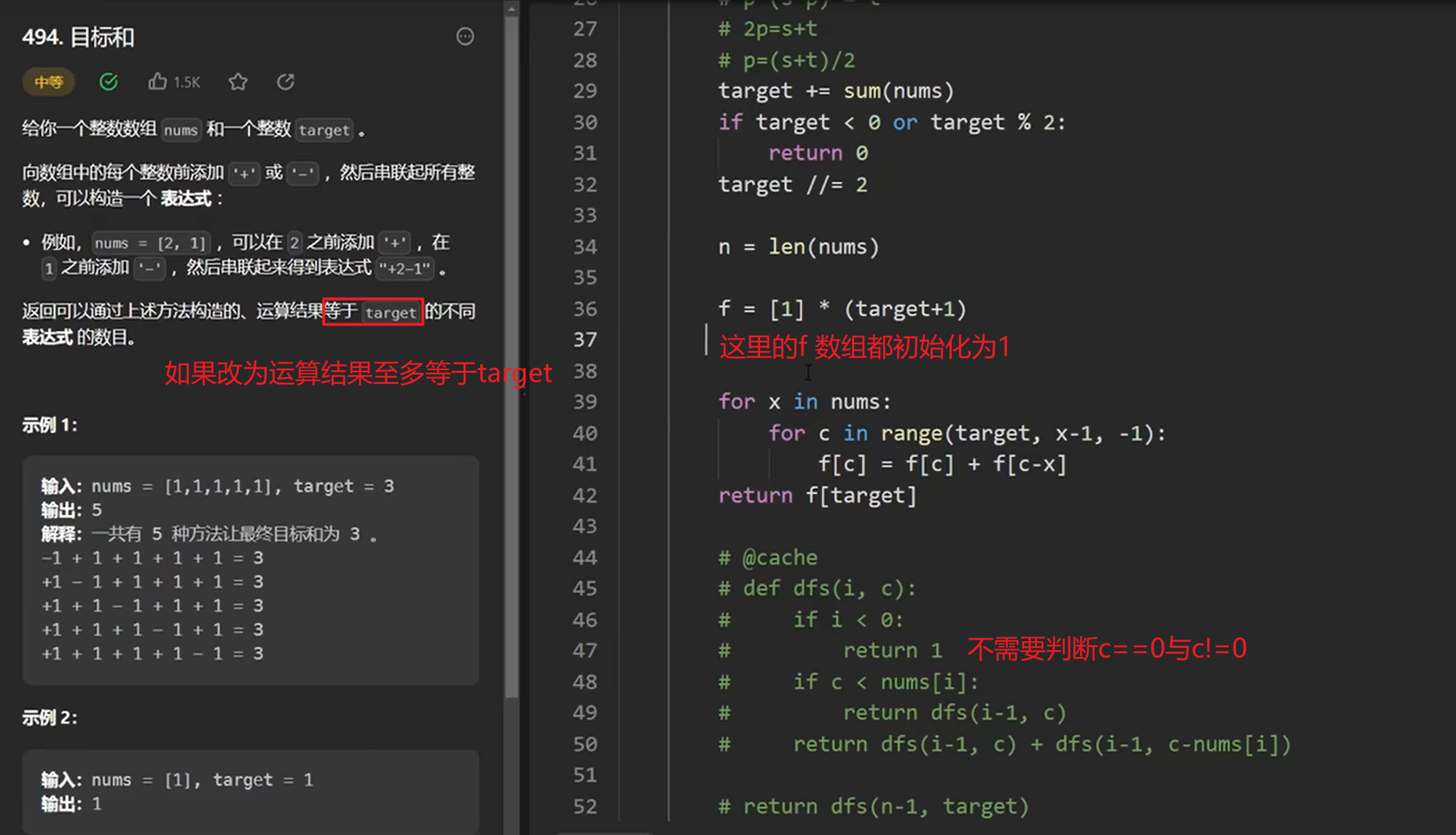The width and height of the screenshot is (1456, 835).
Task: Click line number 44 in the gutter
Action: [584, 557]
